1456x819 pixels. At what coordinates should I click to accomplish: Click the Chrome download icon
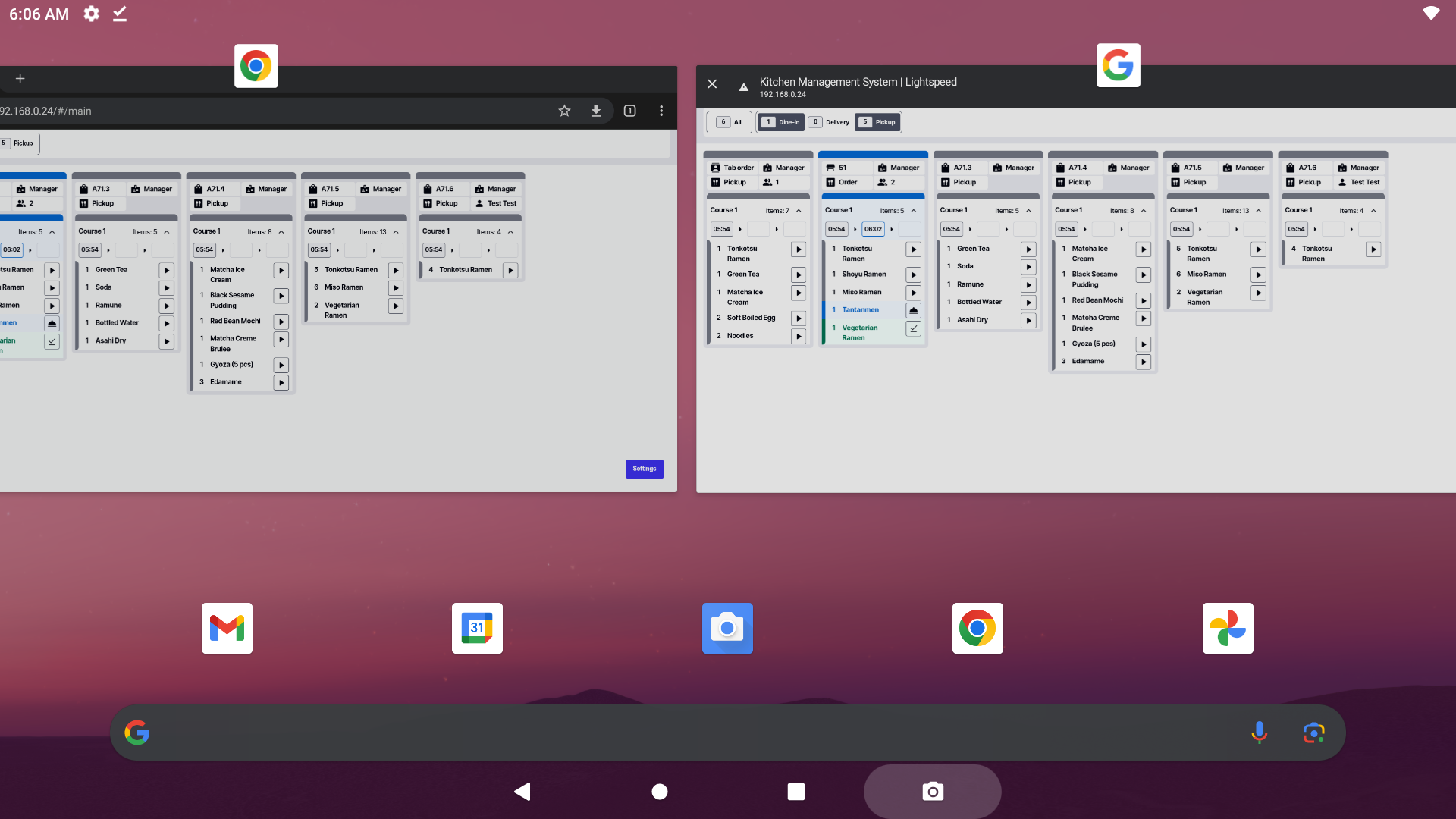click(596, 111)
